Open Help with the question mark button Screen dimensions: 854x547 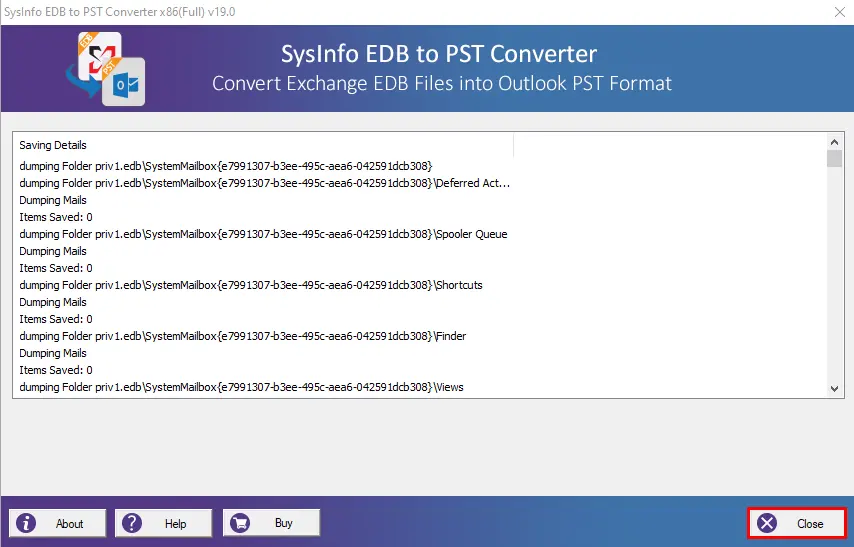pyautogui.click(x=163, y=523)
